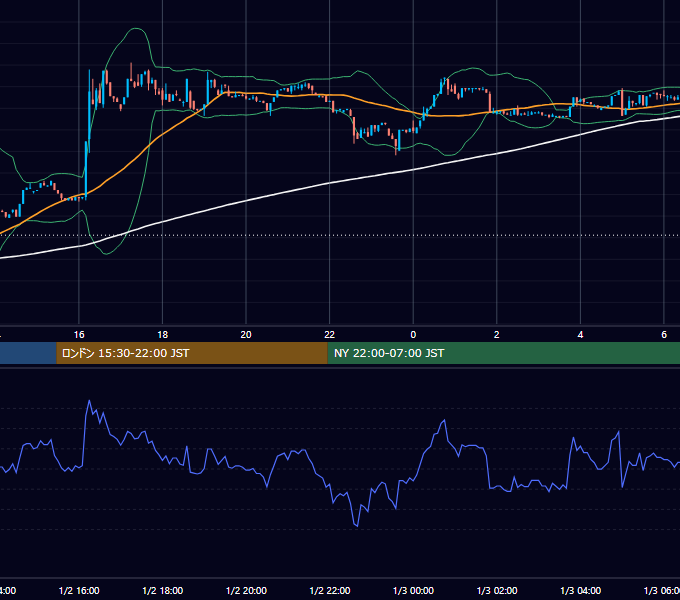Click the oscillator peak after 1/3 00:00

coord(444,421)
